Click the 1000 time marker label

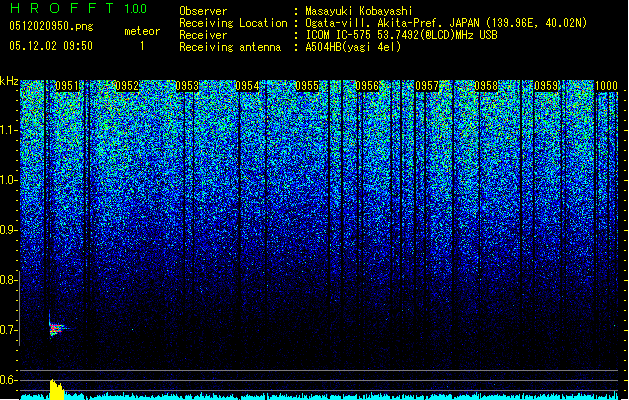[606, 86]
